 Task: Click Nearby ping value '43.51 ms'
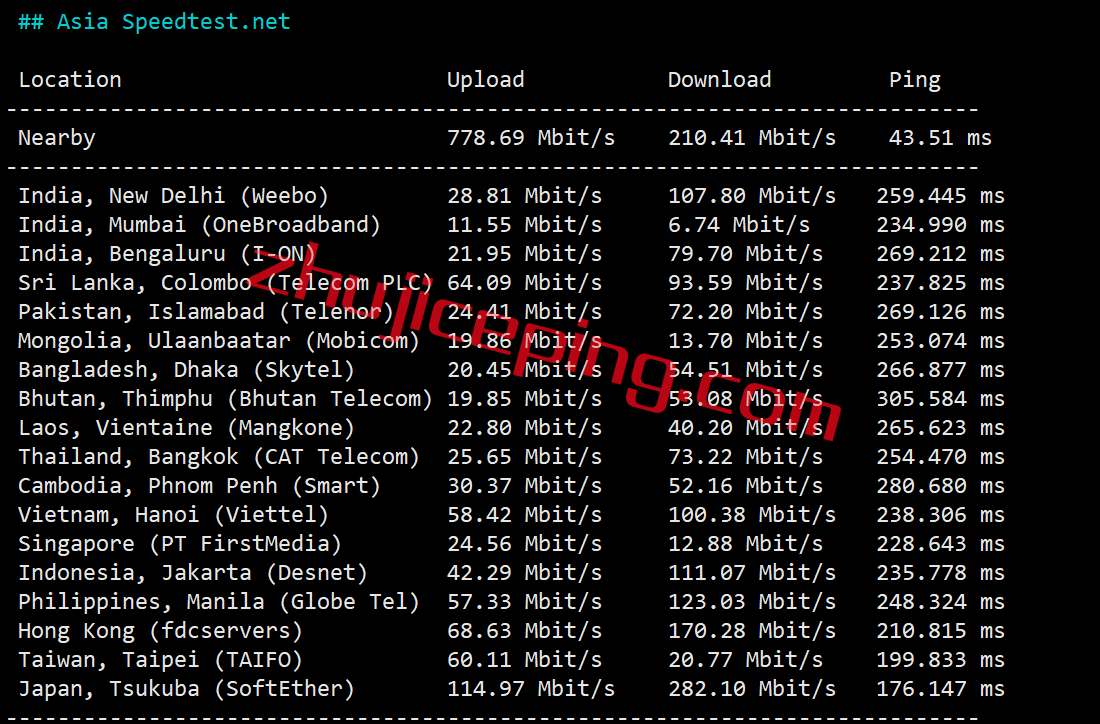(x=940, y=138)
